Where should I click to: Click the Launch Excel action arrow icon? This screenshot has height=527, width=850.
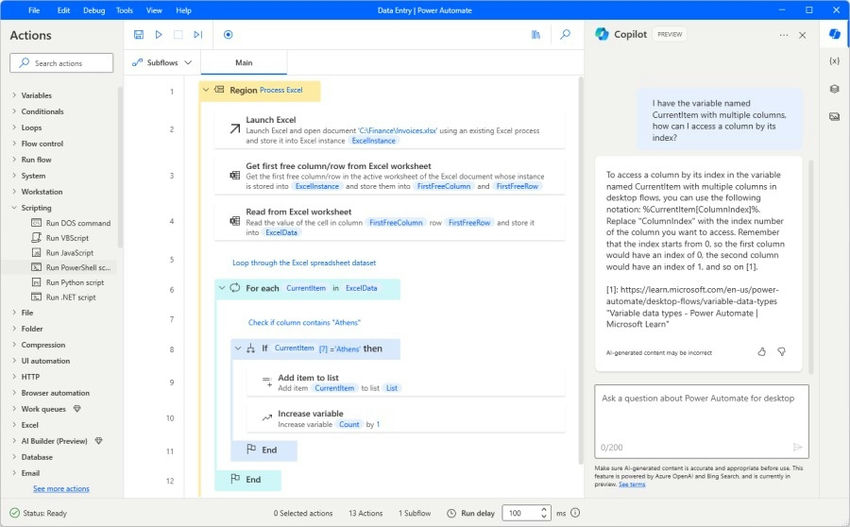point(235,128)
